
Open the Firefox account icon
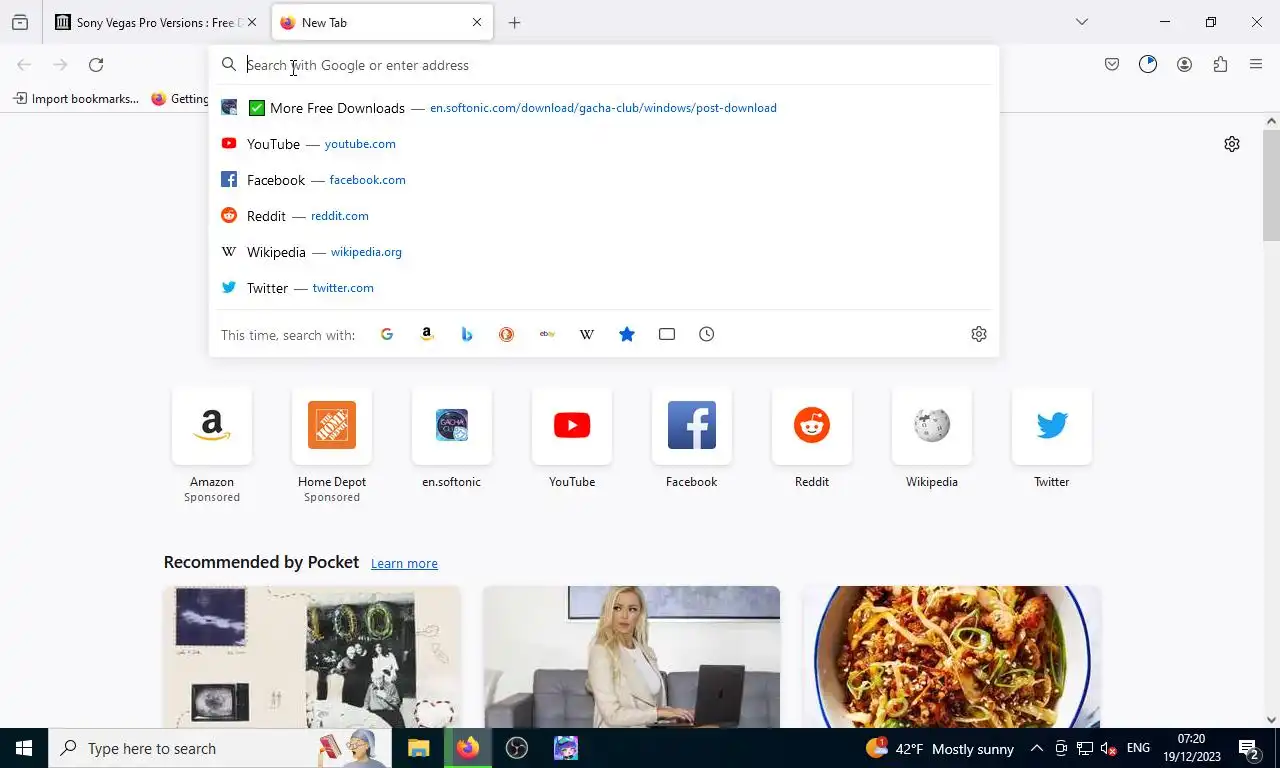pos(1184,65)
